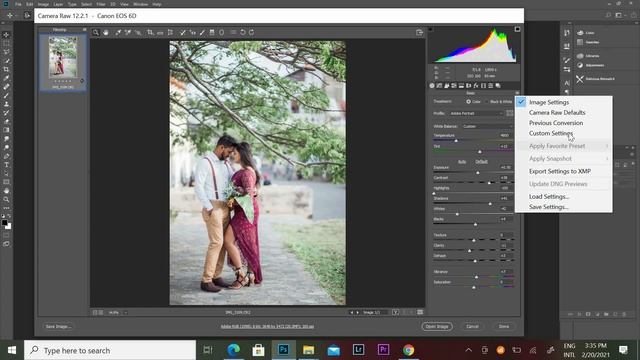This screenshot has height=360, width=640.
Task: Open the workflow options link below preview
Action: coord(267,327)
